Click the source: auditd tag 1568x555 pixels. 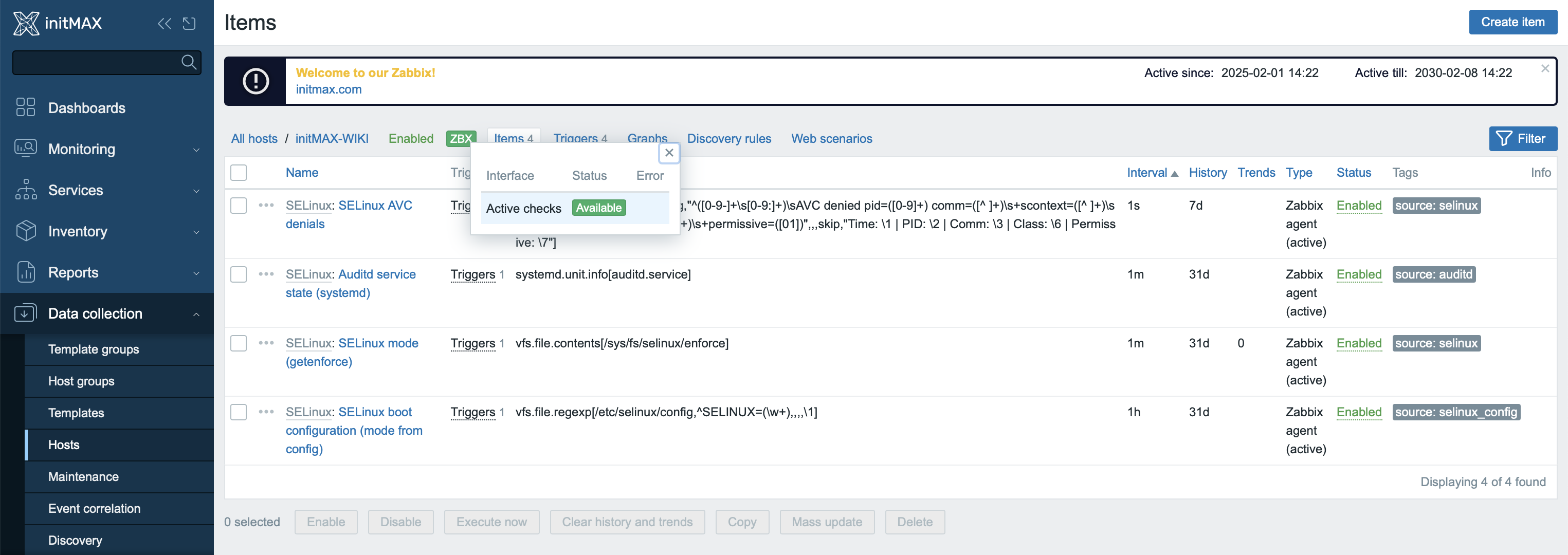tap(1433, 274)
